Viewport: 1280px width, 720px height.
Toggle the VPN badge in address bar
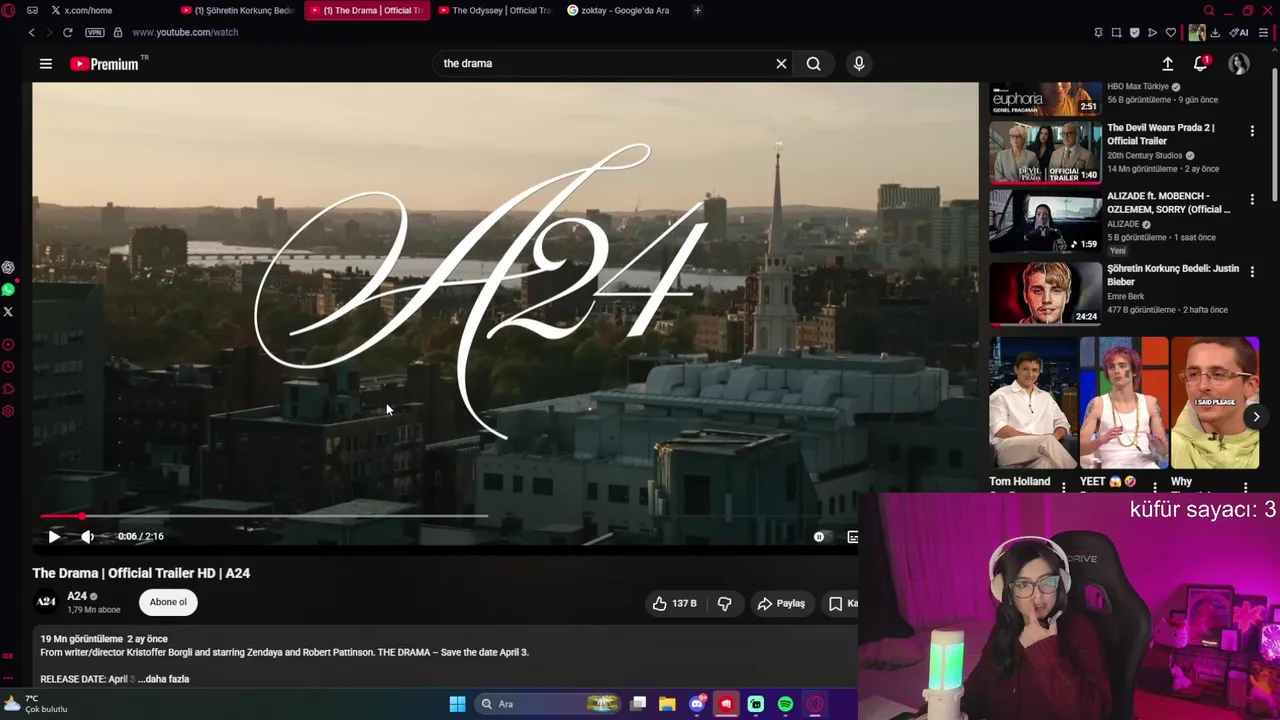click(x=95, y=32)
